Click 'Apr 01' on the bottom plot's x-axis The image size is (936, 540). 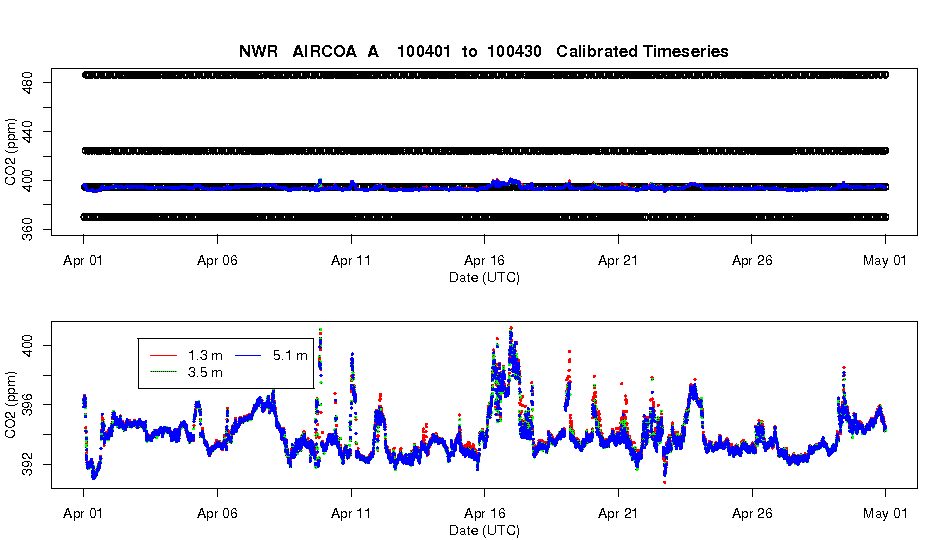83,513
